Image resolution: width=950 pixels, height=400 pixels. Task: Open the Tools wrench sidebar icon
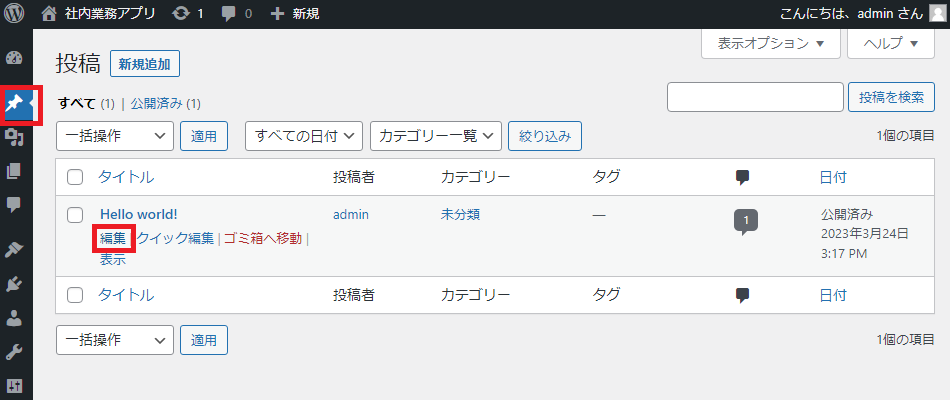tap(14, 352)
